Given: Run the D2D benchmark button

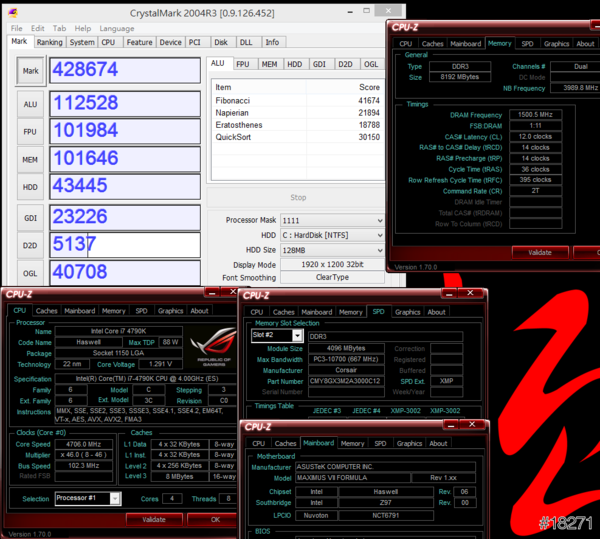Looking at the screenshot, I should coord(30,246).
